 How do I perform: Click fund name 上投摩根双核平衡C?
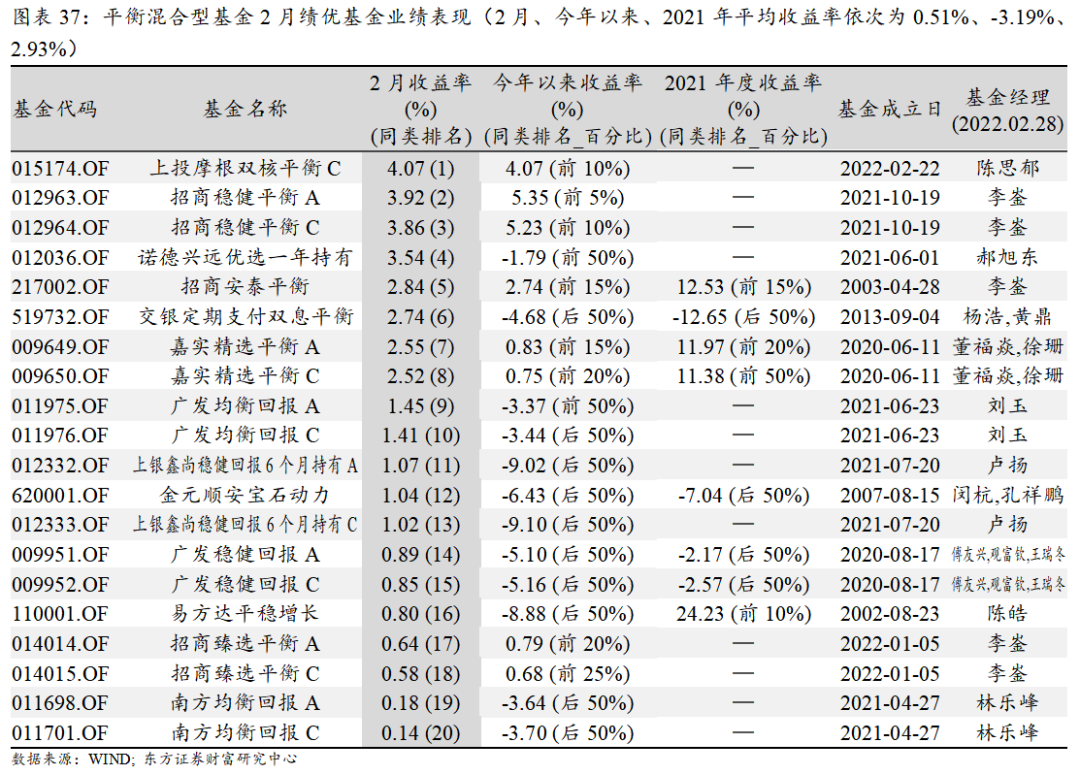tap(245, 168)
